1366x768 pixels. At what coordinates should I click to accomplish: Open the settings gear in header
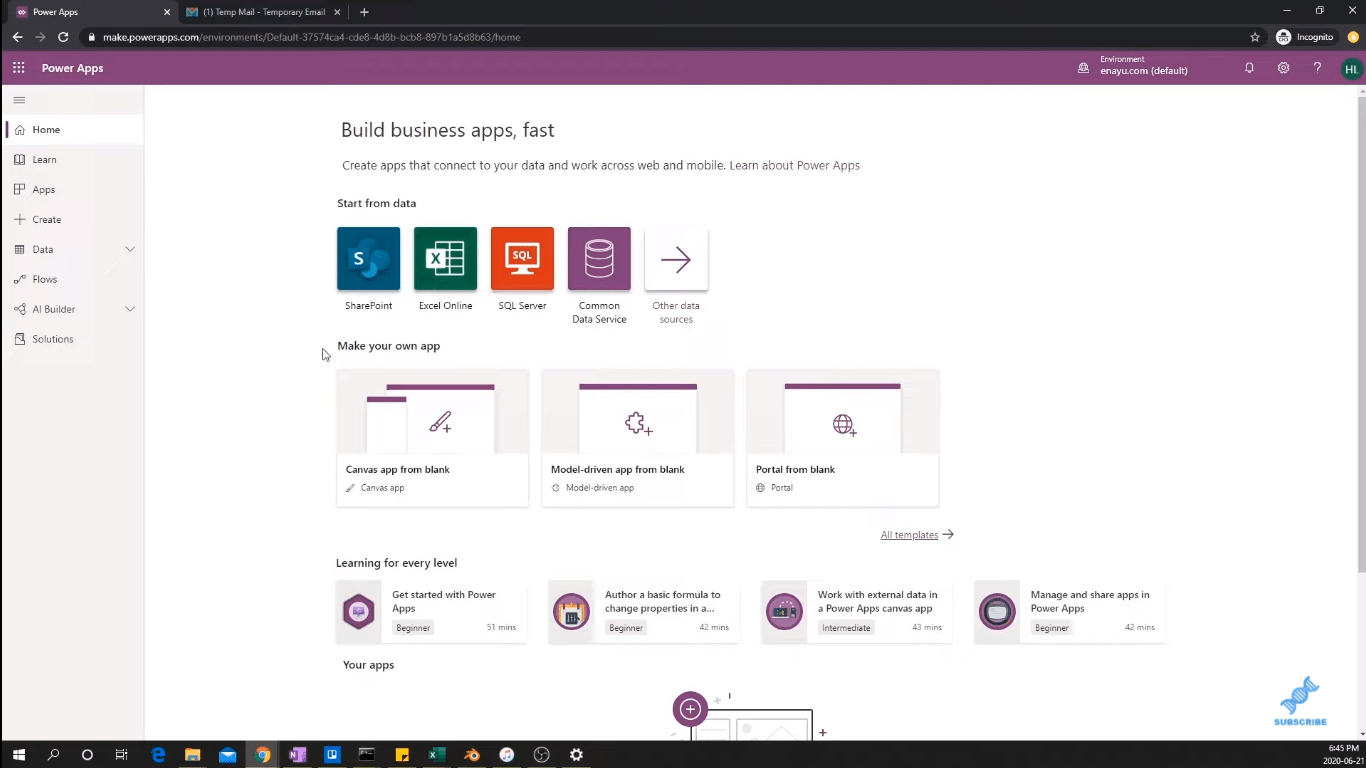[1283, 68]
